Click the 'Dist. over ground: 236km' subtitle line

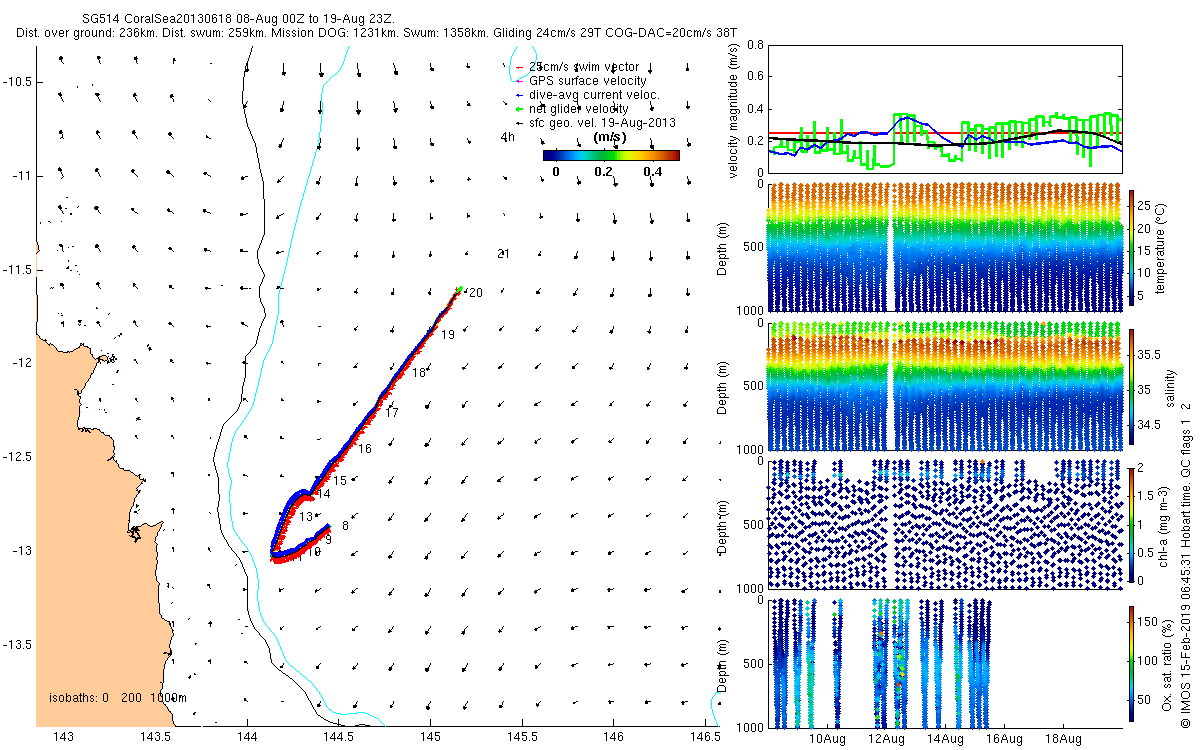tap(376, 33)
